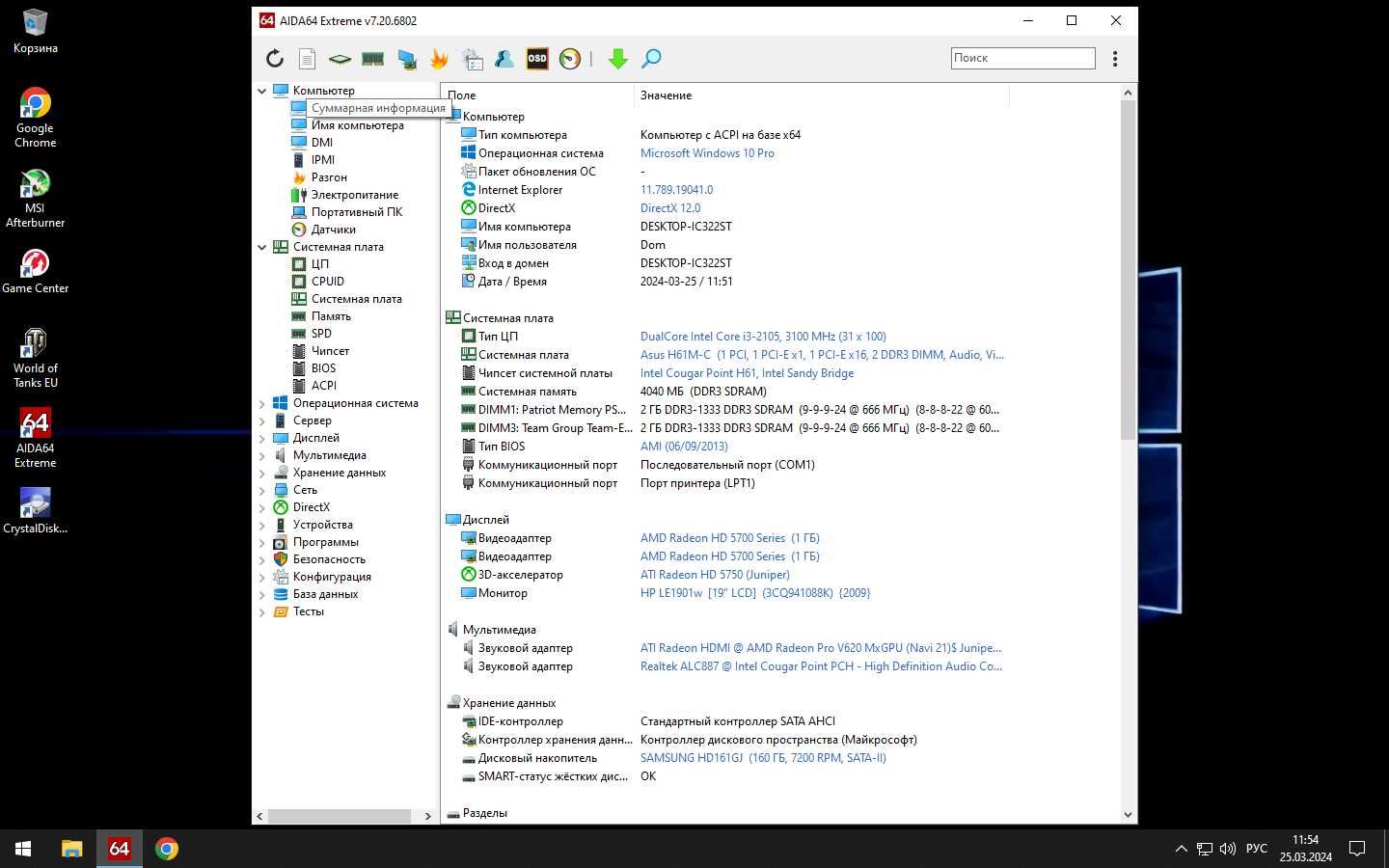Click into the Поиск search field

click(x=1022, y=58)
